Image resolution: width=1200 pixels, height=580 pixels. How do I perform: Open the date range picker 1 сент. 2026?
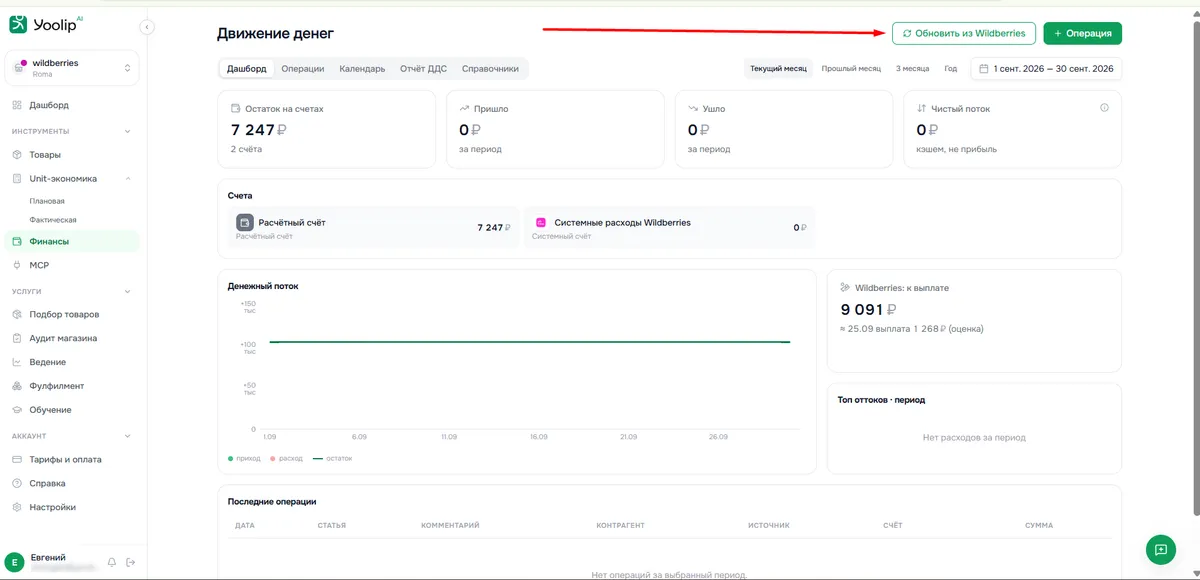click(1046, 69)
